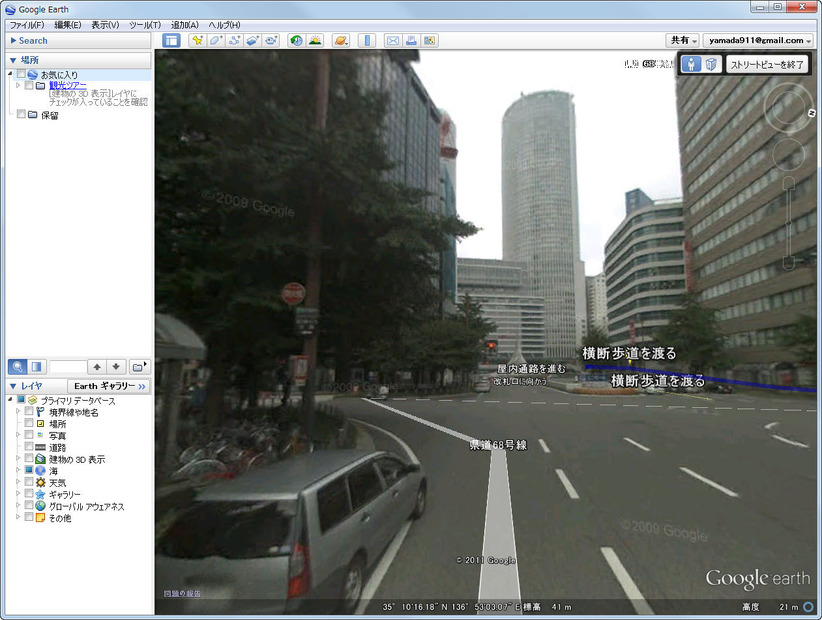Expand the 境界線や地名 layer tree
The height and width of the screenshot is (620, 822).
[x=18, y=412]
